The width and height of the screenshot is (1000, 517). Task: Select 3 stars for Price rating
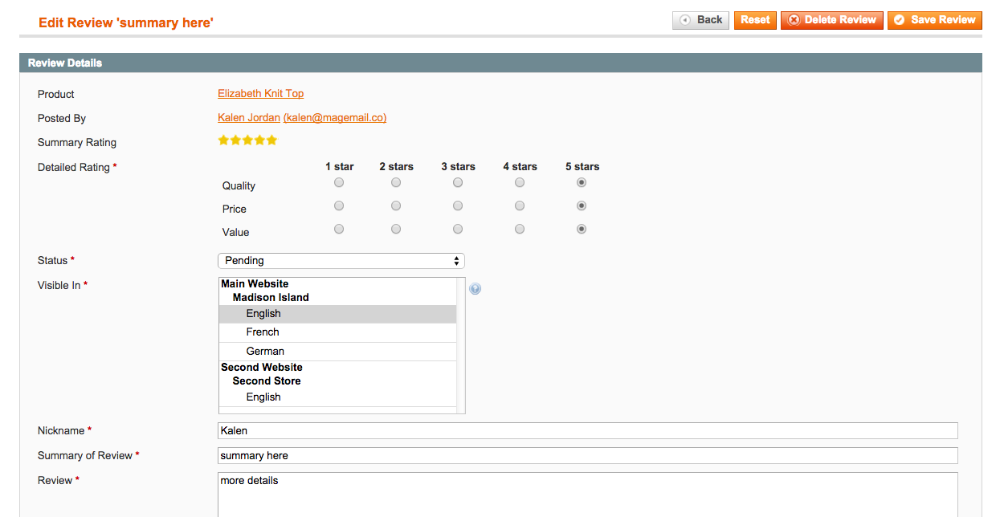[x=458, y=206]
